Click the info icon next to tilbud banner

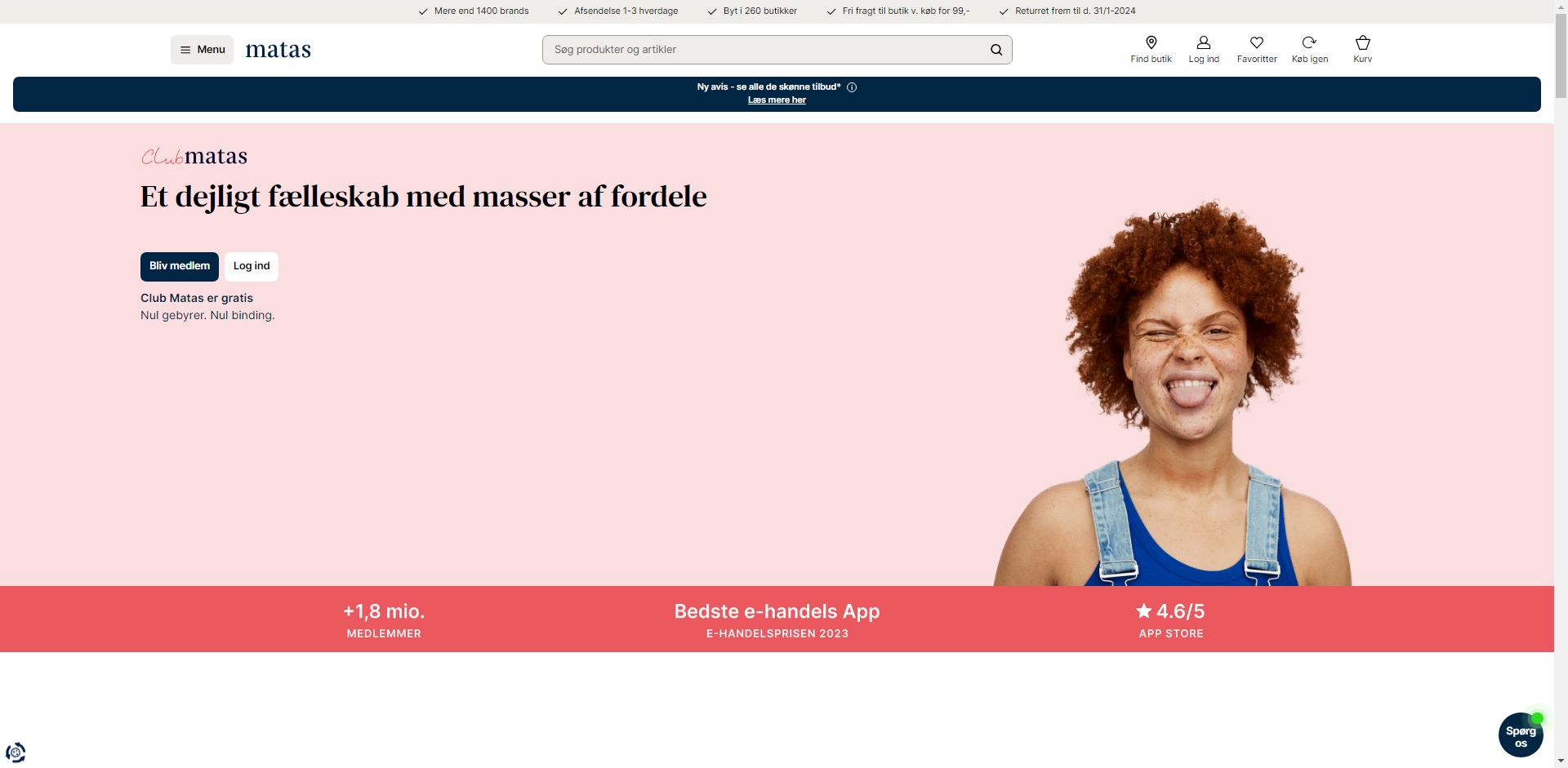point(853,87)
